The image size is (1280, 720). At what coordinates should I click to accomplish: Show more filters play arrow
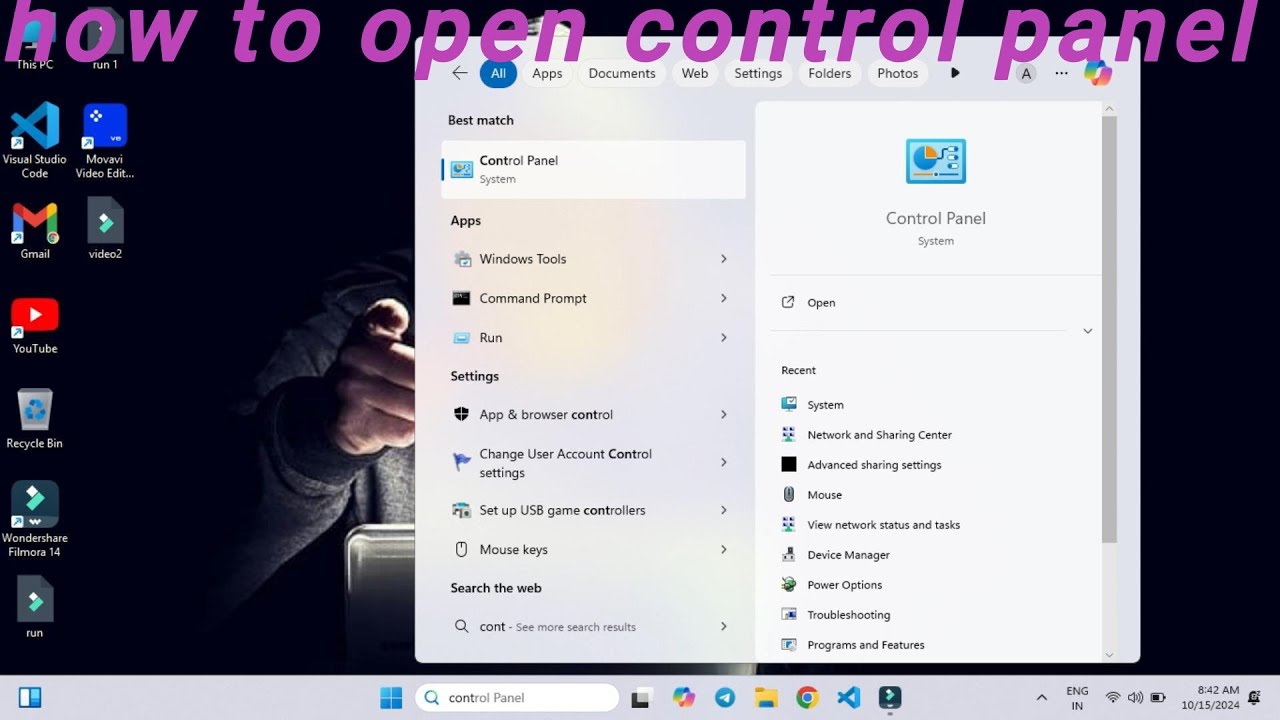pos(955,73)
